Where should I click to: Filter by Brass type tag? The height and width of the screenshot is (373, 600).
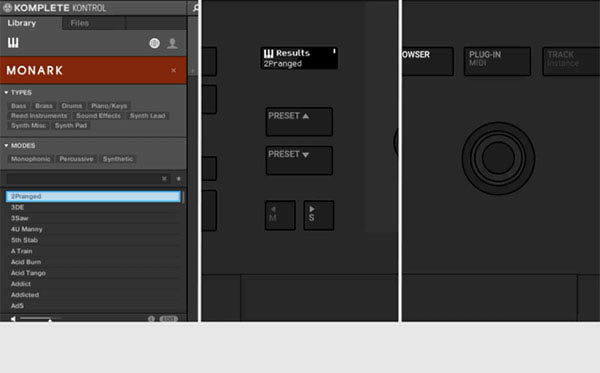(44, 106)
